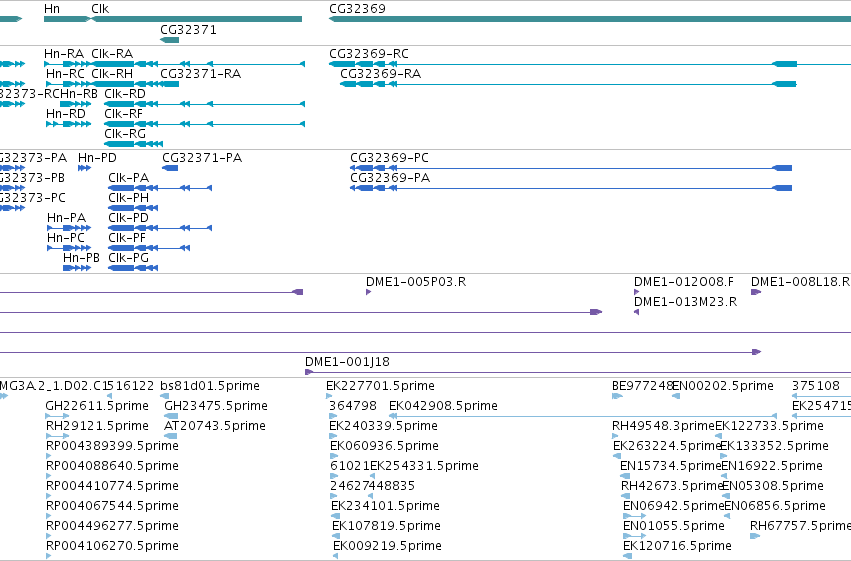Click the DME1-001J18 start arrow glyph
The height and width of the screenshot is (561, 851).
pos(309,372)
